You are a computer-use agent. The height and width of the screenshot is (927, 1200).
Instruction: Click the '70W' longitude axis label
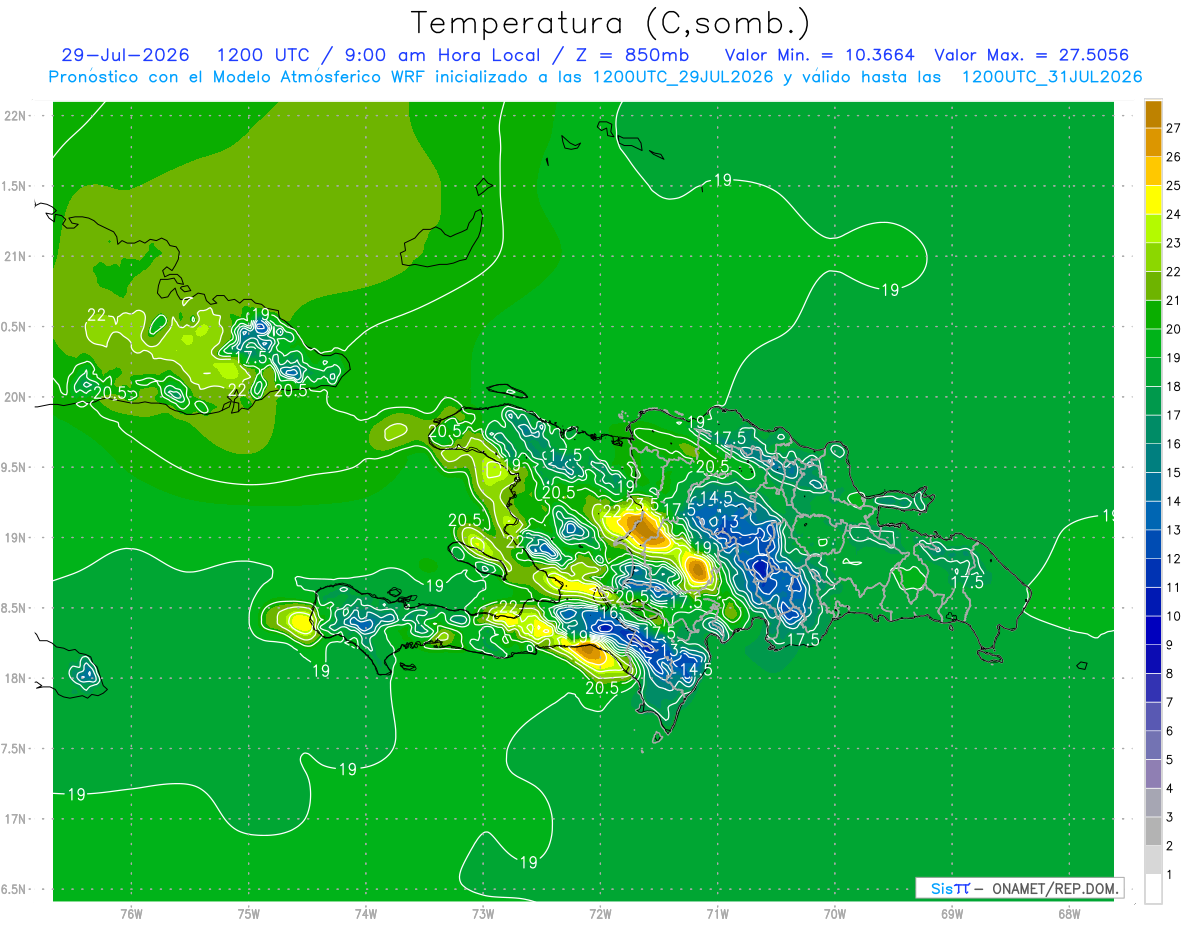point(835,914)
